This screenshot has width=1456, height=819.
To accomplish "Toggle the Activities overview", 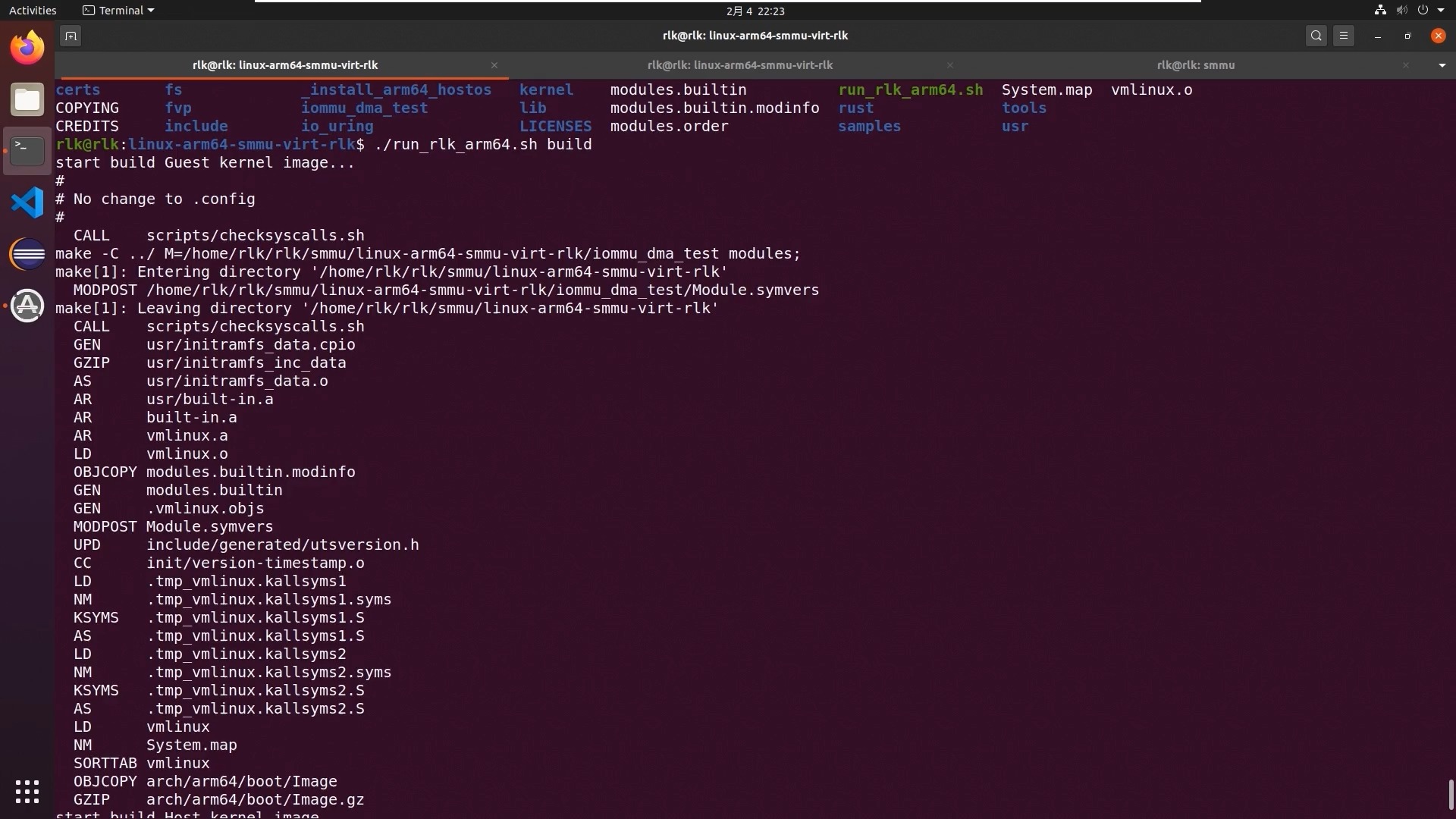I will pyautogui.click(x=33, y=10).
